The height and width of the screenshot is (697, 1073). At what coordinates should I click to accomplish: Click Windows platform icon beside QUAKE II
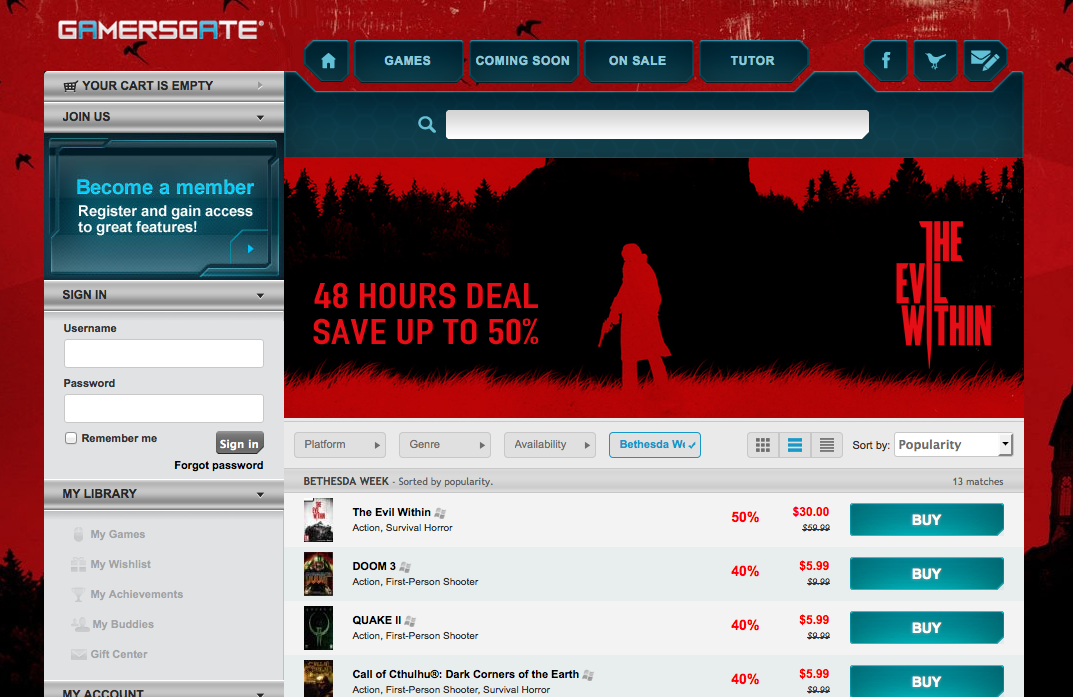pos(410,621)
